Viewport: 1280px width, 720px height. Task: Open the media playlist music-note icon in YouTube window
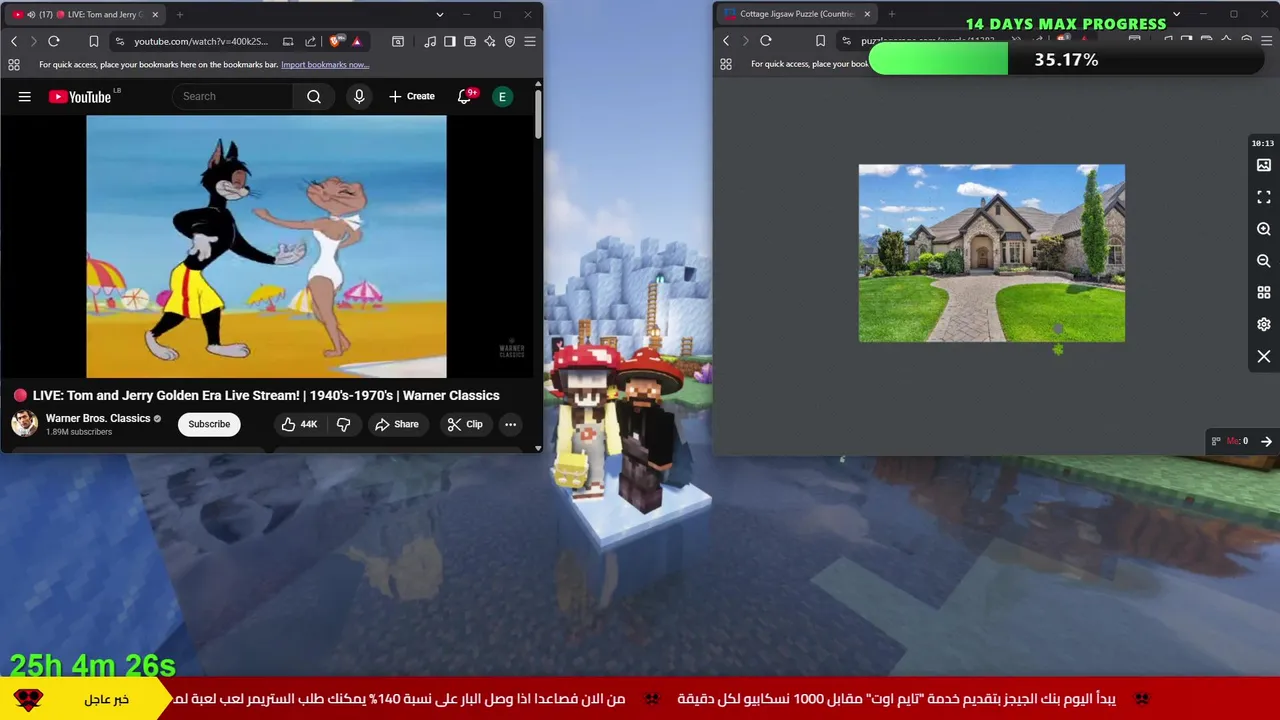tap(430, 41)
